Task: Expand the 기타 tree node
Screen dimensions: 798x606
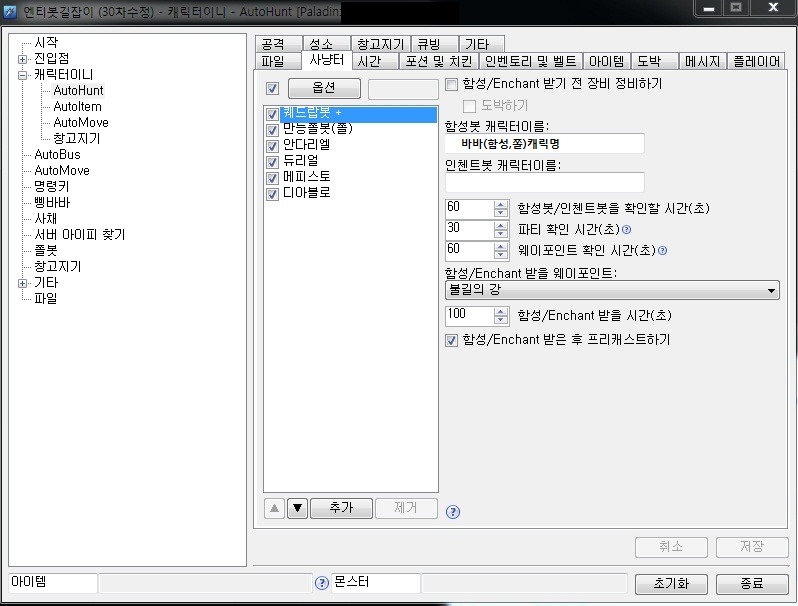Action: 22,283
